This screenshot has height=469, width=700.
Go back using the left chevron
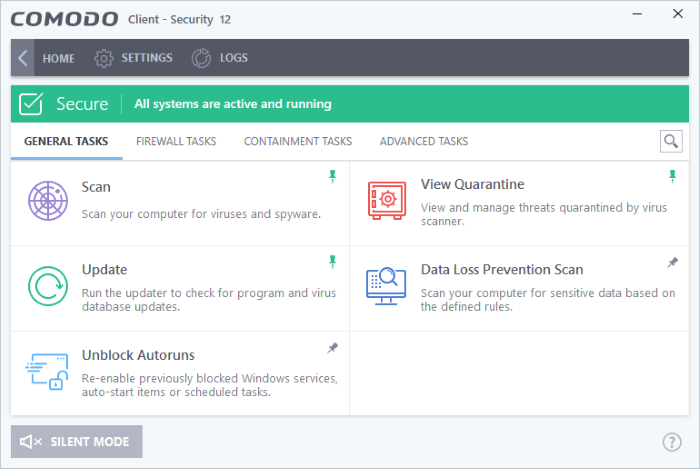coord(23,58)
